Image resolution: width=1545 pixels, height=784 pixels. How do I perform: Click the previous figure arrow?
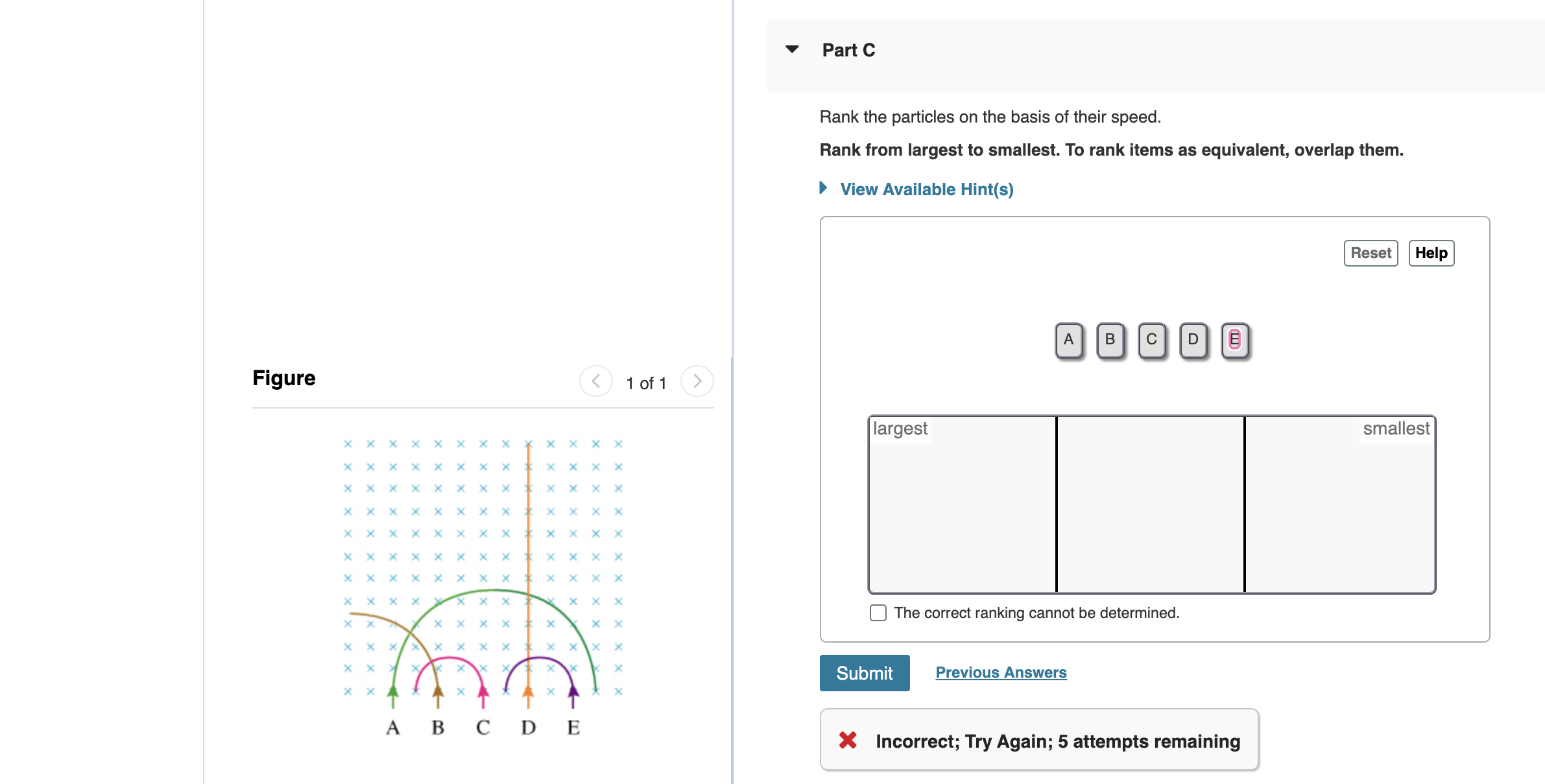595,381
